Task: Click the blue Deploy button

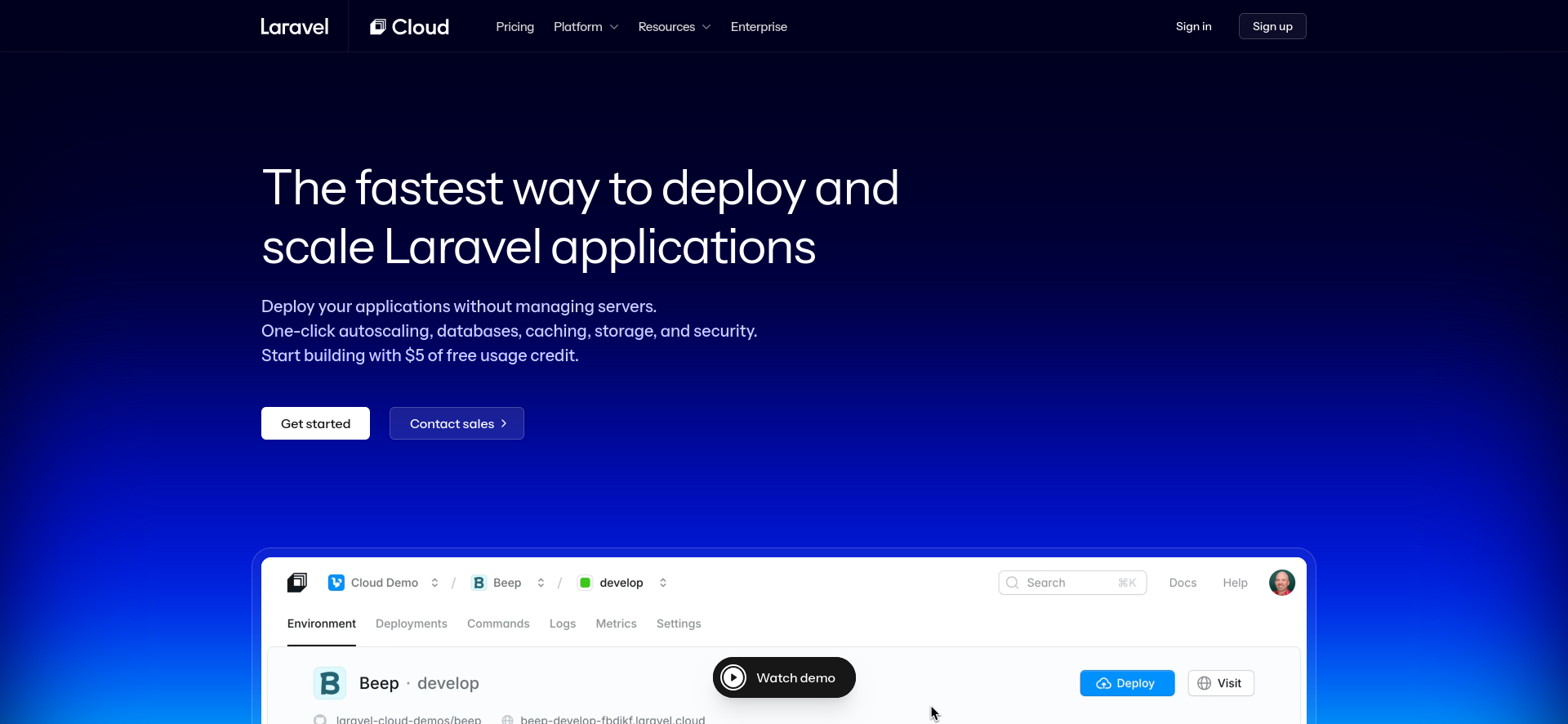Action: point(1127,683)
